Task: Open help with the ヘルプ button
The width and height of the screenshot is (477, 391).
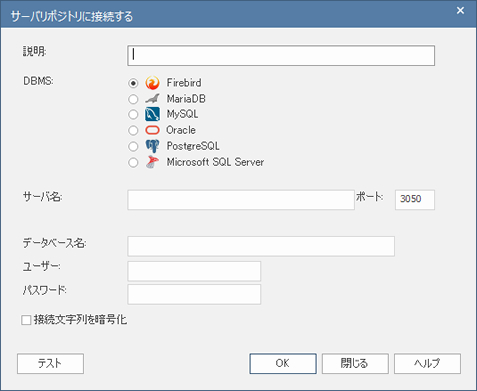Action: (428, 363)
